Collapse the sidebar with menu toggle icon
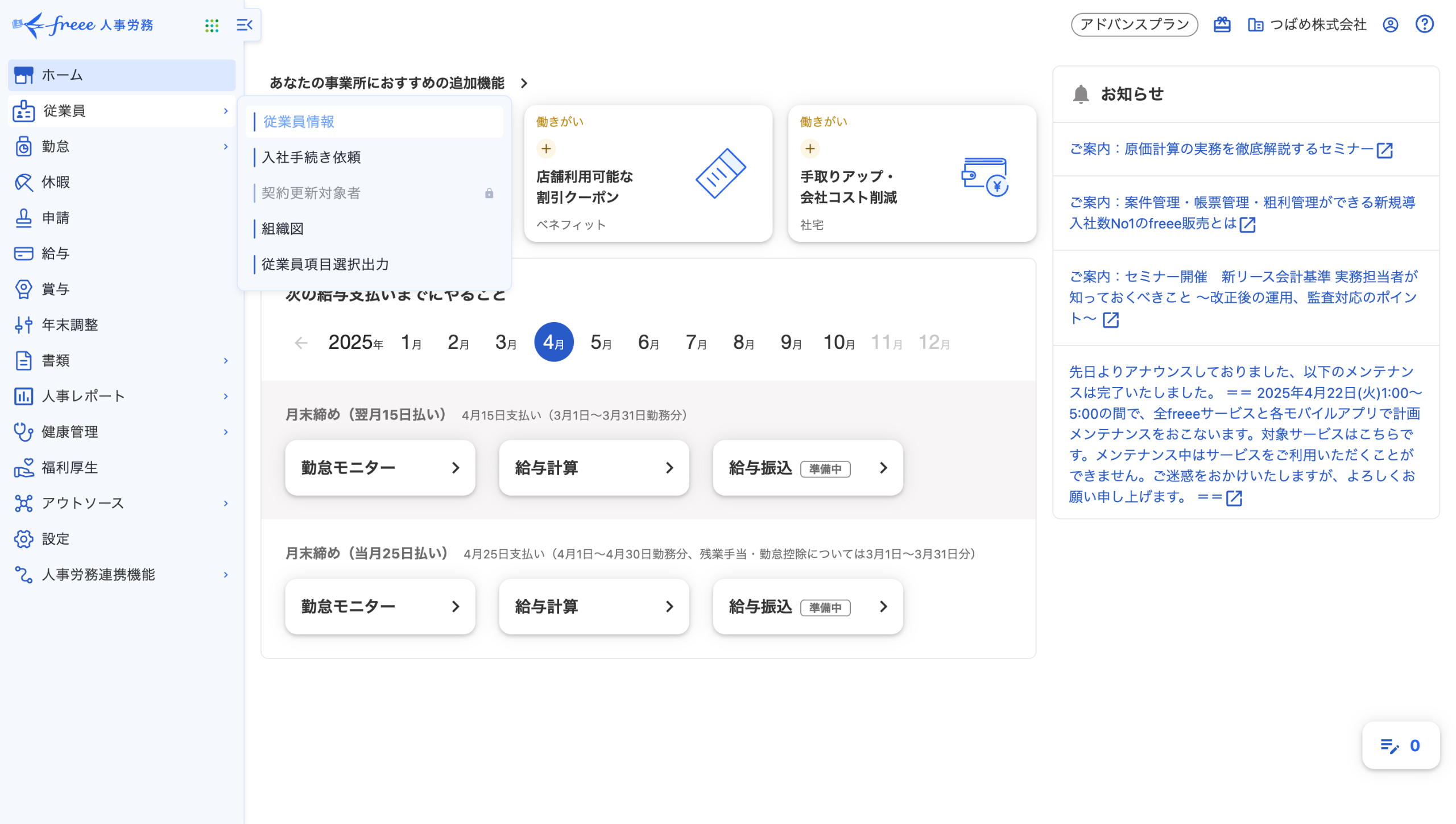This screenshot has width=1456, height=824. pyautogui.click(x=245, y=25)
